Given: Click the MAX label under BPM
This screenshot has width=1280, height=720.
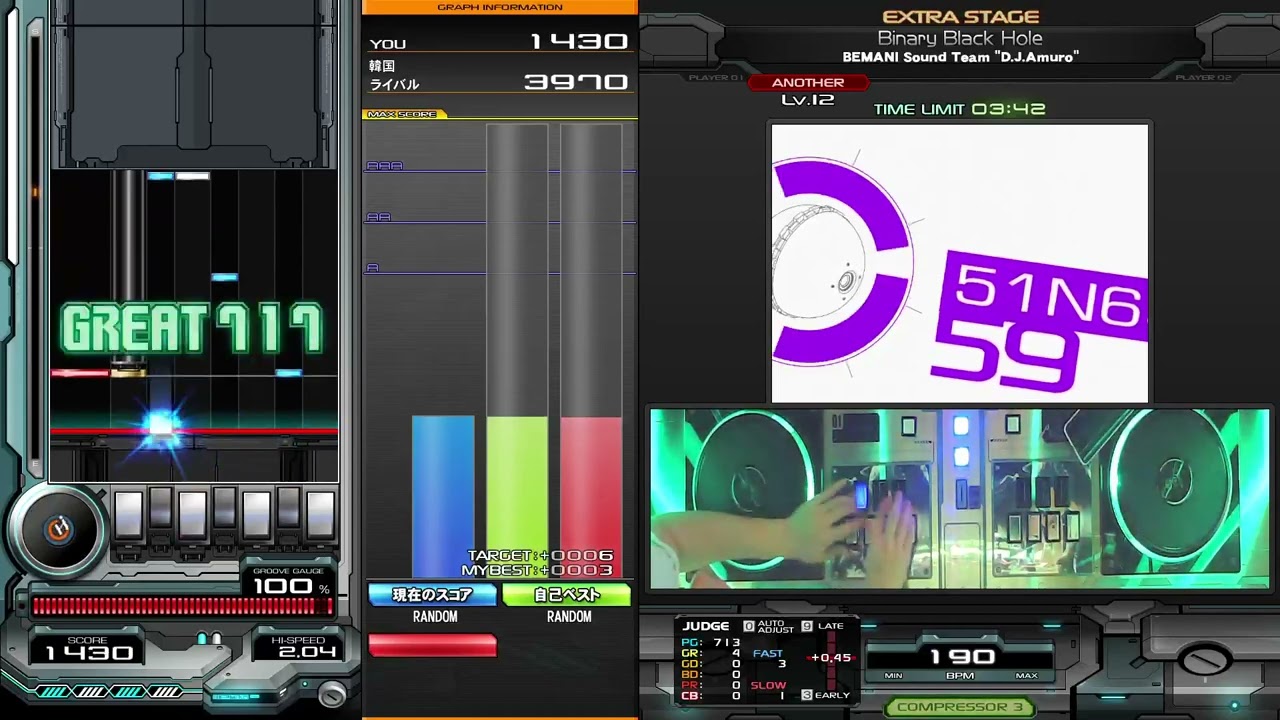Looking at the screenshot, I should click(1026, 676).
